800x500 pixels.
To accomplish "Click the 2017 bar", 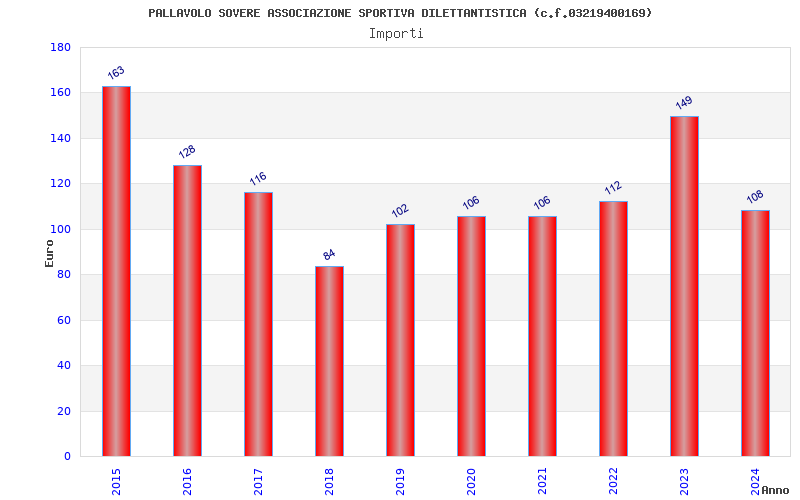I will point(258,324).
